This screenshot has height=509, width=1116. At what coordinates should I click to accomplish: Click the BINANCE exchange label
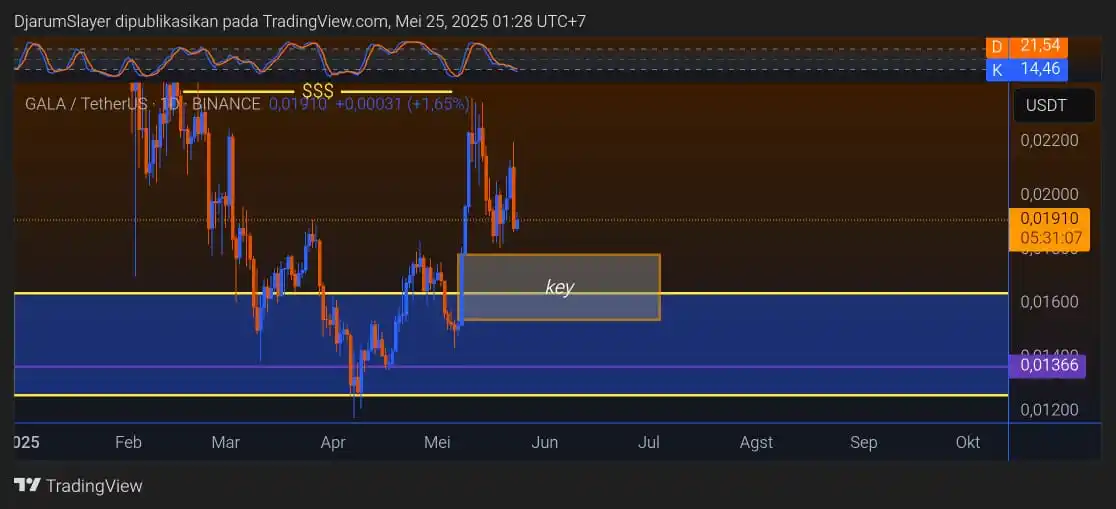tap(226, 104)
